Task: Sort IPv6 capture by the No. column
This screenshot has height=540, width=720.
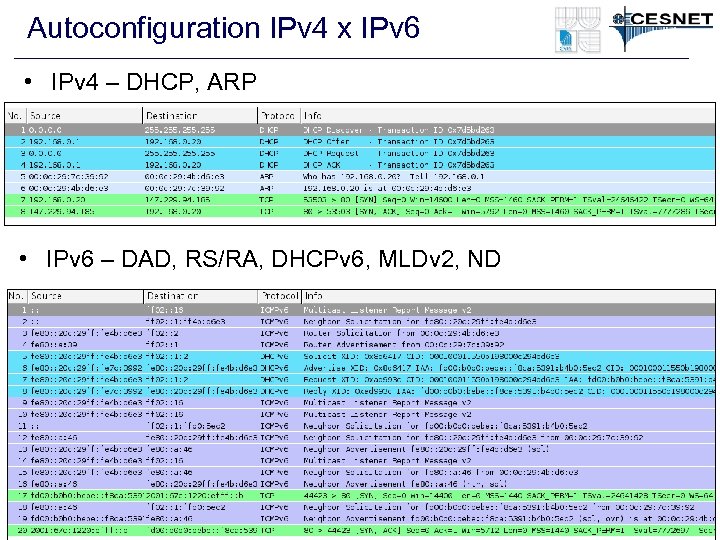Action: coord(17,296)
